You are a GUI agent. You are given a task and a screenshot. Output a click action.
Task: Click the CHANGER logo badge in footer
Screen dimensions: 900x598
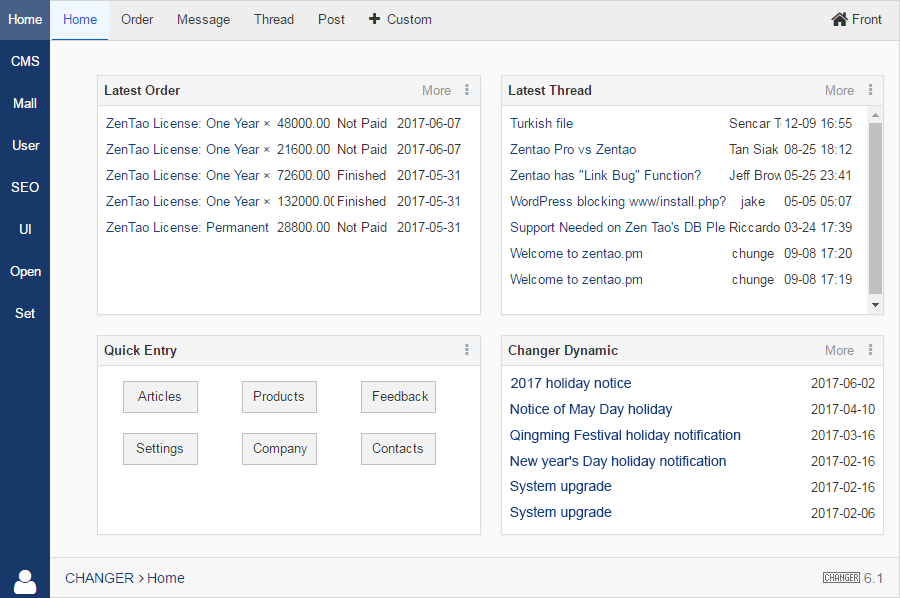(x=841, y=577)
